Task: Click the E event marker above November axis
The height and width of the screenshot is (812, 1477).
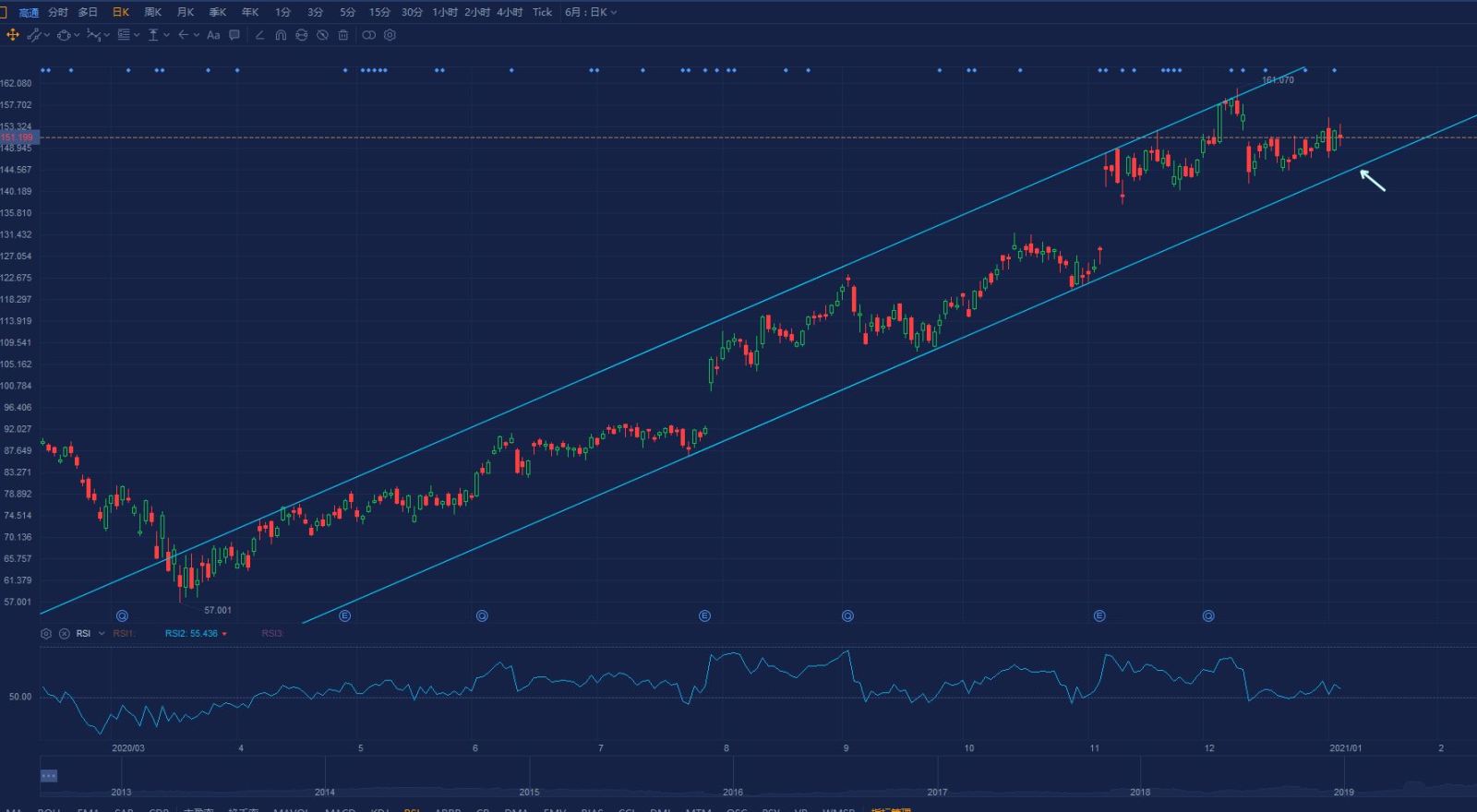Action: 1099,615
